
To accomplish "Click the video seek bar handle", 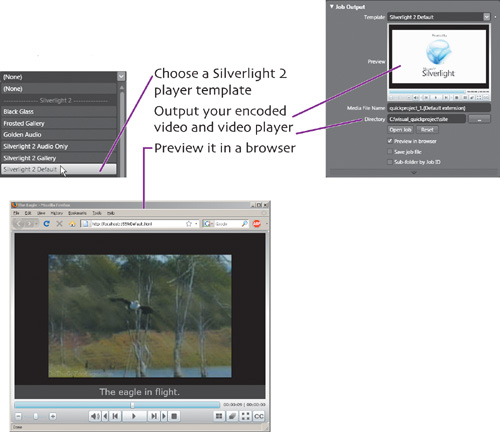I will point(133,405).
